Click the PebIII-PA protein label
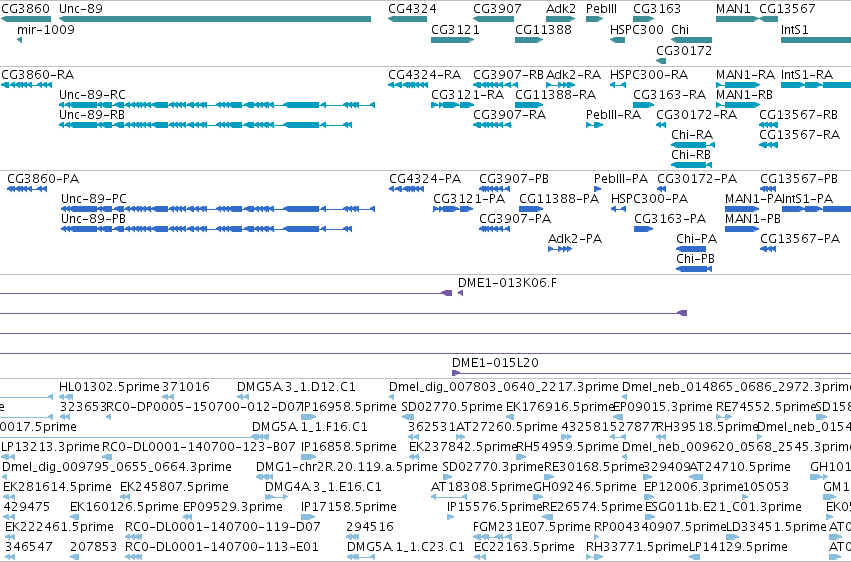The image size is (851, 562). tap(621, 178)
